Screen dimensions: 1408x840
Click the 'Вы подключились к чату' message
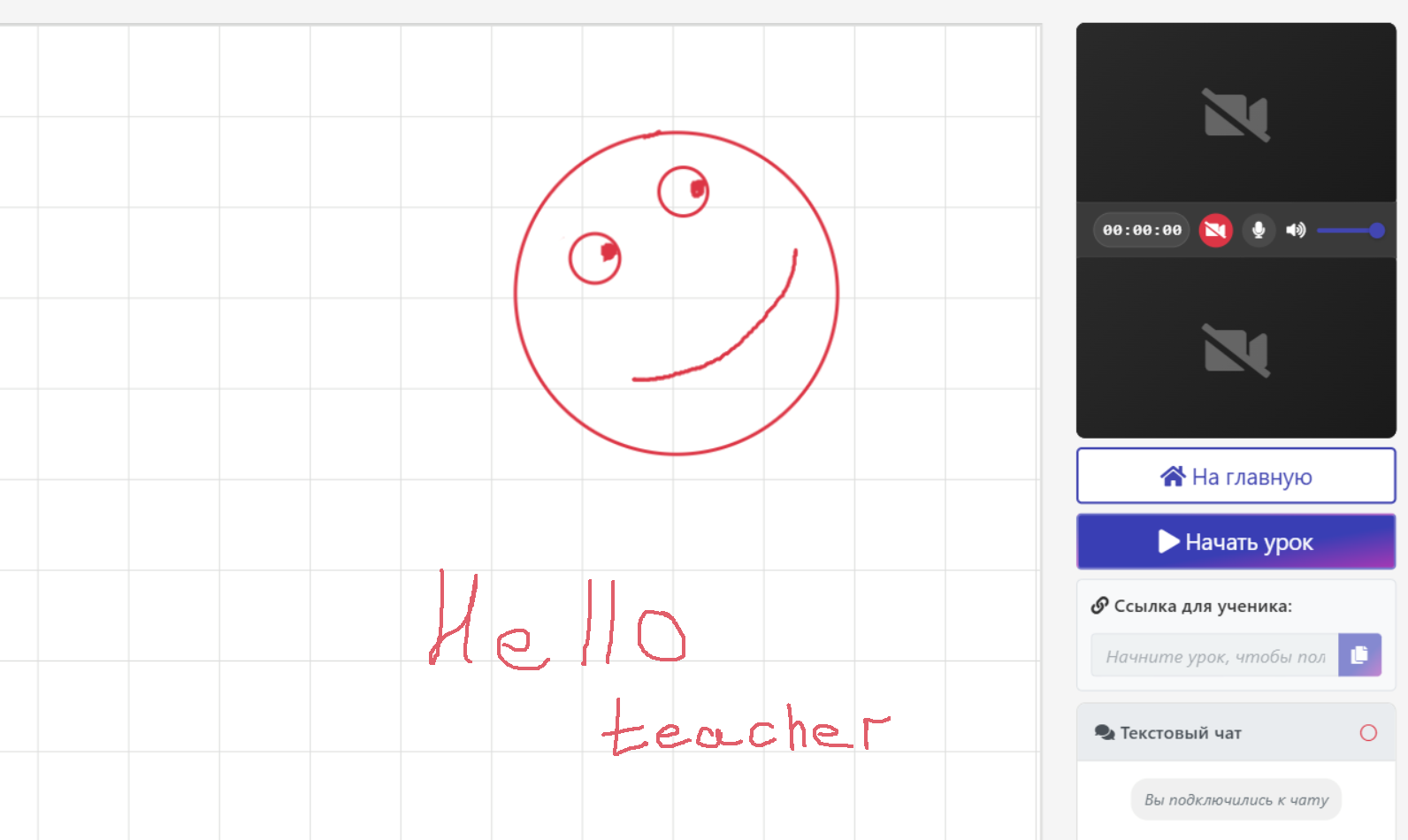tap(1236, 799)
